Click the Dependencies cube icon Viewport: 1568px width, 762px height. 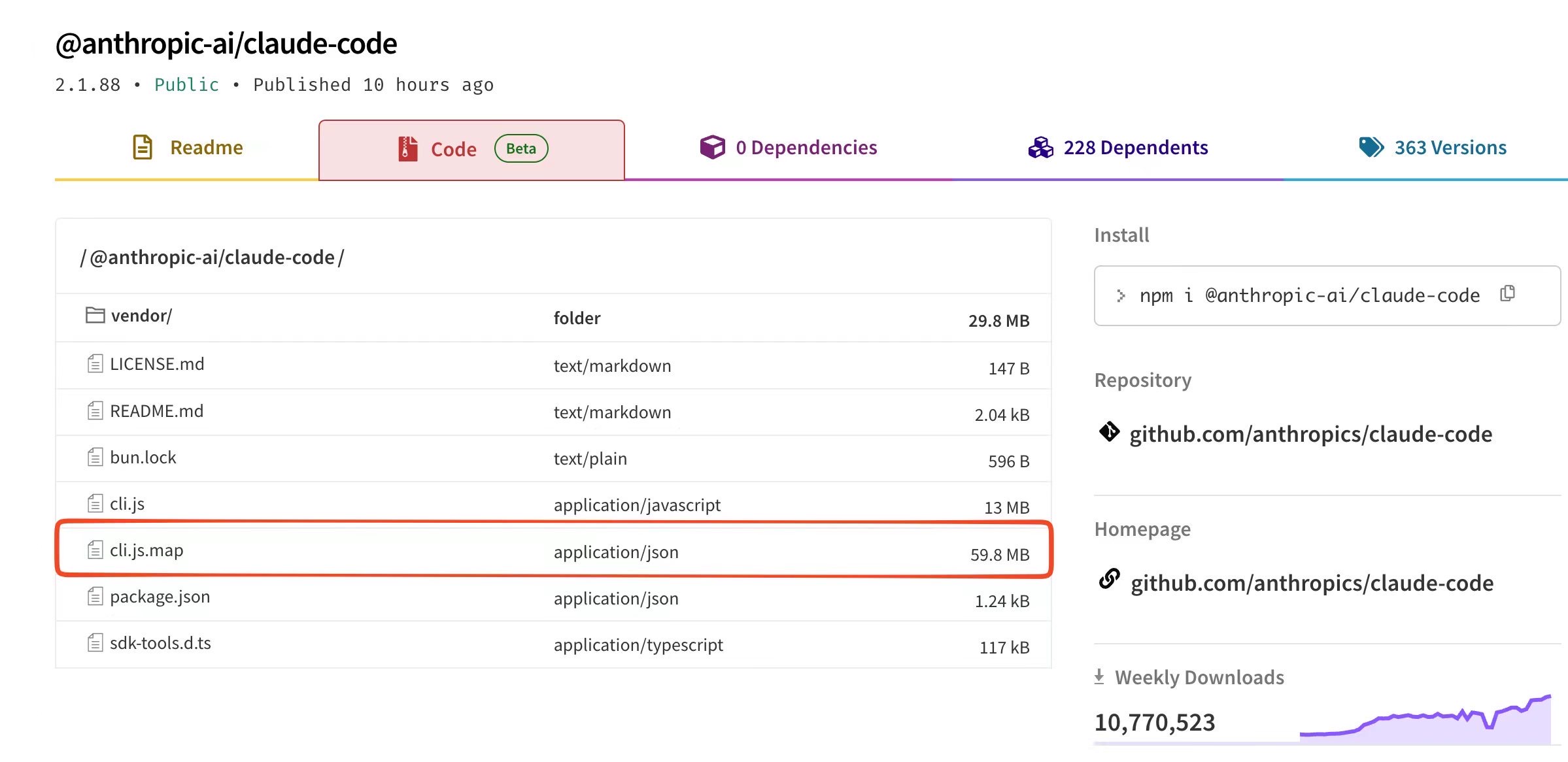click(712, 147)
